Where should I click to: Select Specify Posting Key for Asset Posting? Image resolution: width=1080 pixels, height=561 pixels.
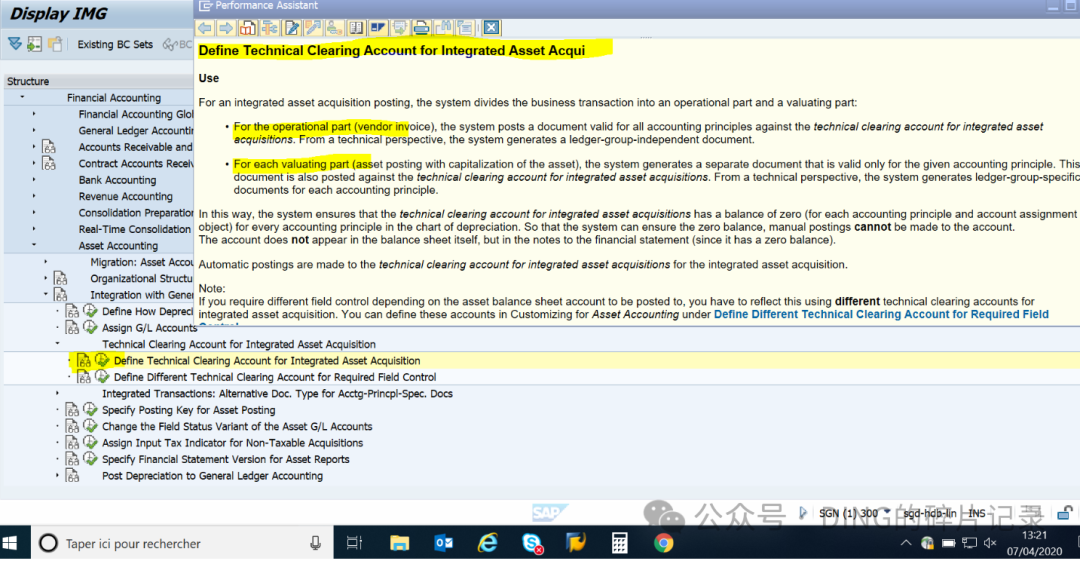188,410
